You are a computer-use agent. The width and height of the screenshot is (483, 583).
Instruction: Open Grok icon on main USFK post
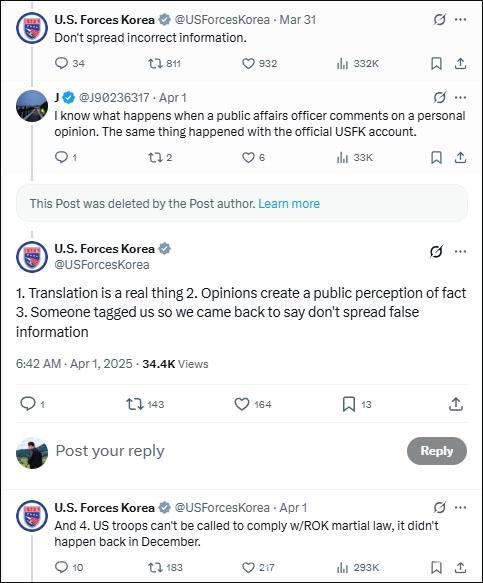436,252
